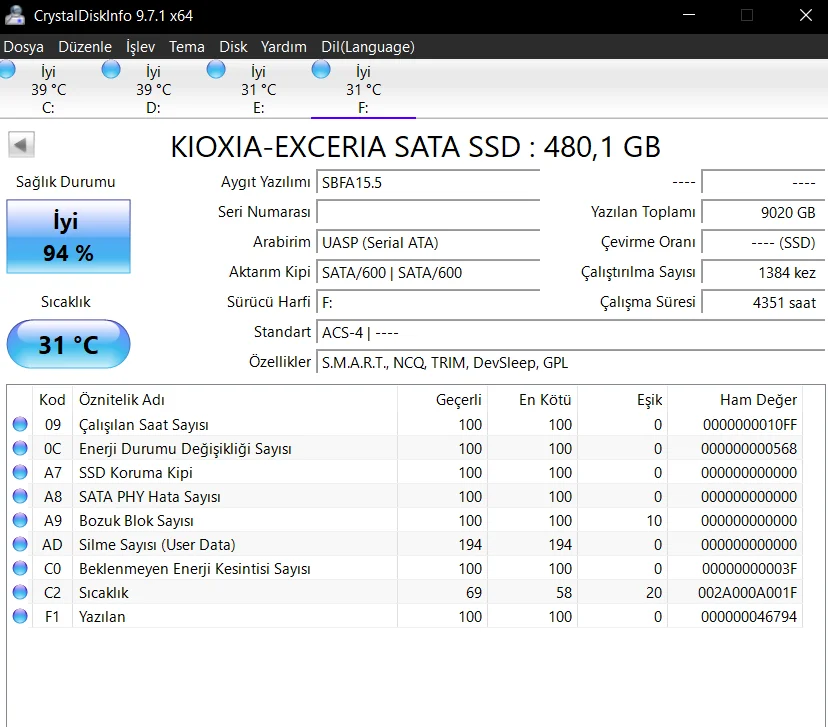Image resolution: width=828 pixels, height=727 pixels.
Task: Click the empty Seri Numarası field
Action: pos(428,213)
